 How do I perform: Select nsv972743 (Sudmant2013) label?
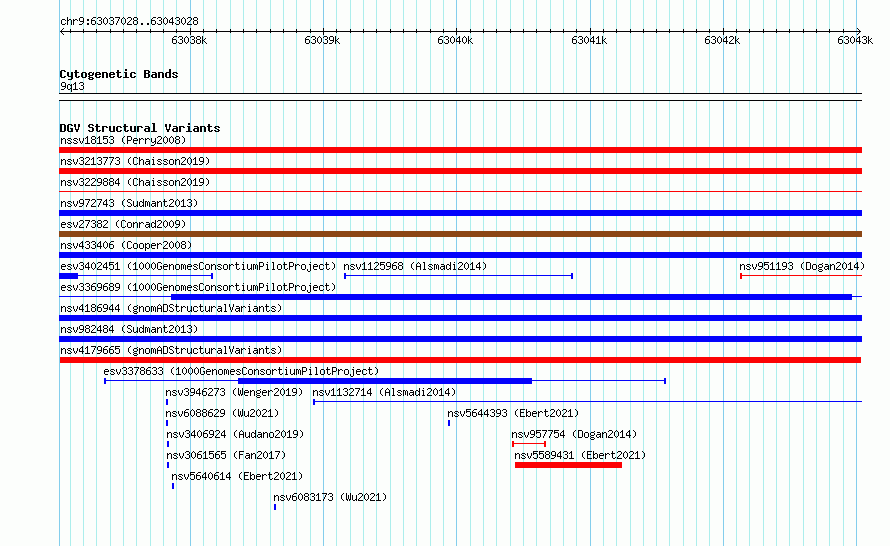129,203
